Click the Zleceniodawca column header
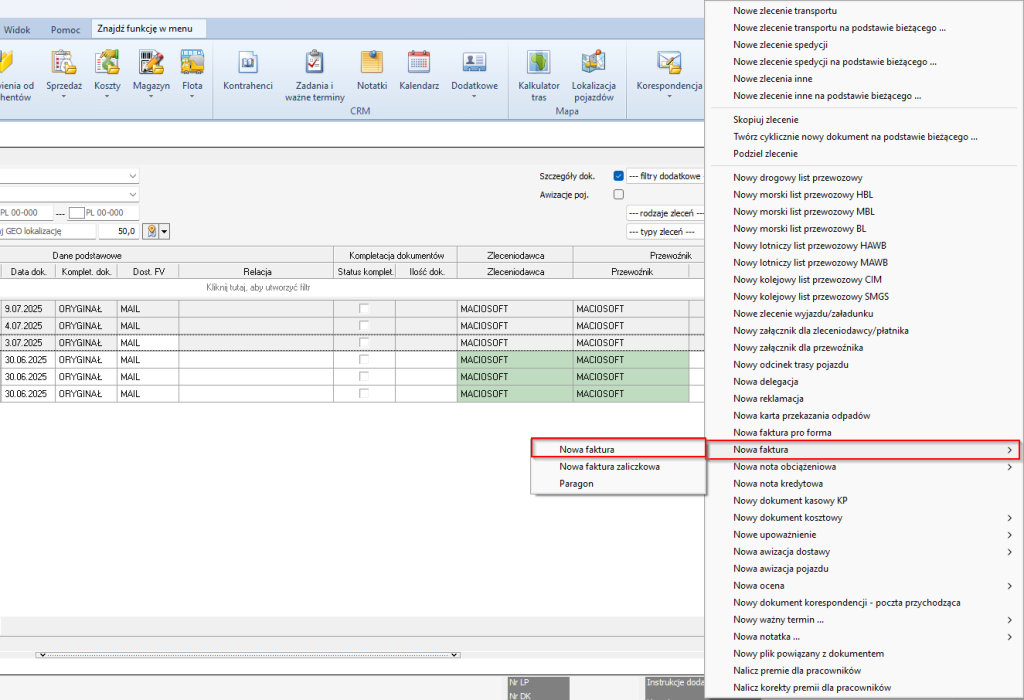Screen dimensions: 1024x700 click(515, 271)
